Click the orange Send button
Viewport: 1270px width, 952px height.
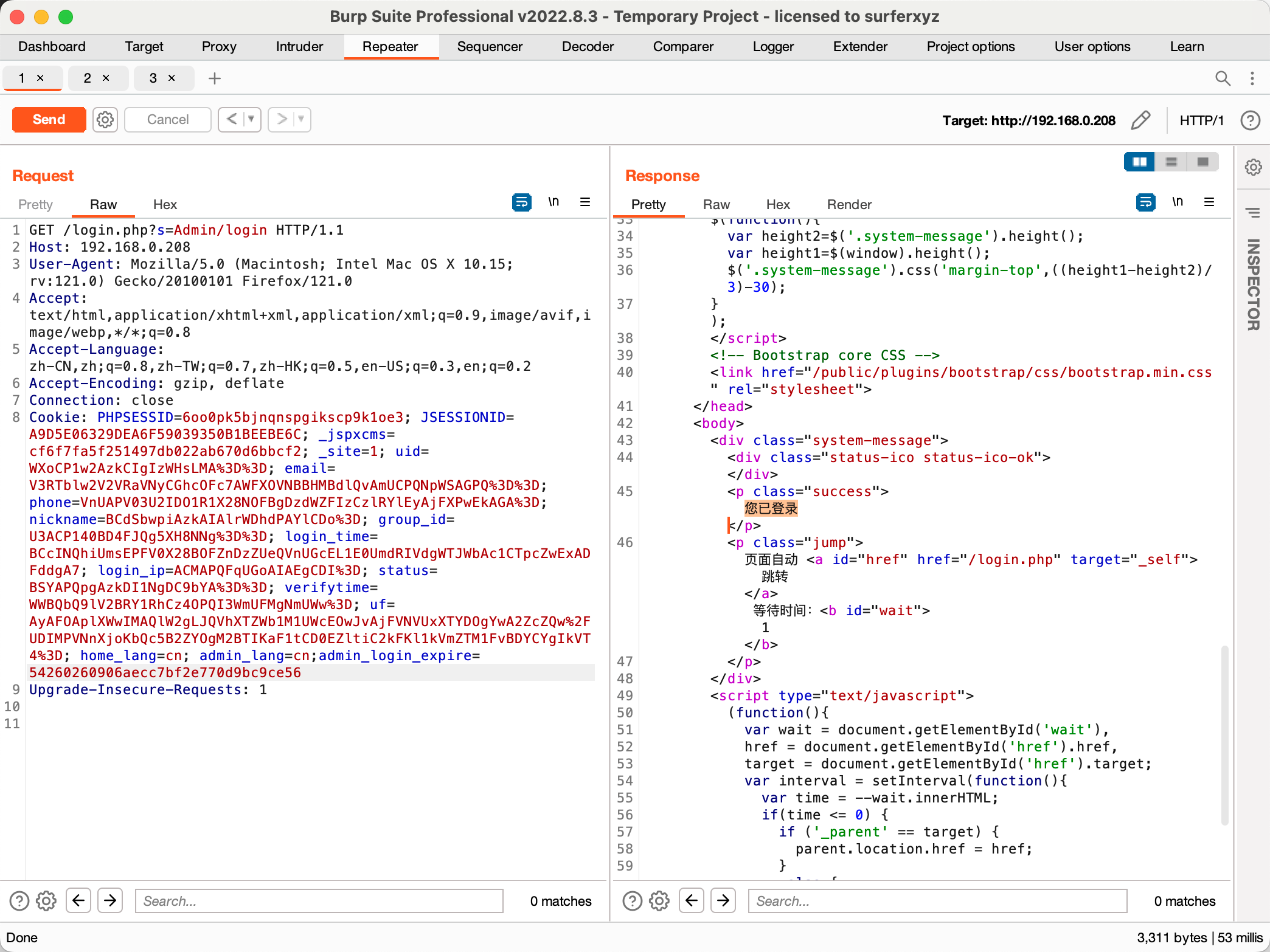pyautogui.click(x=49, y=120)
